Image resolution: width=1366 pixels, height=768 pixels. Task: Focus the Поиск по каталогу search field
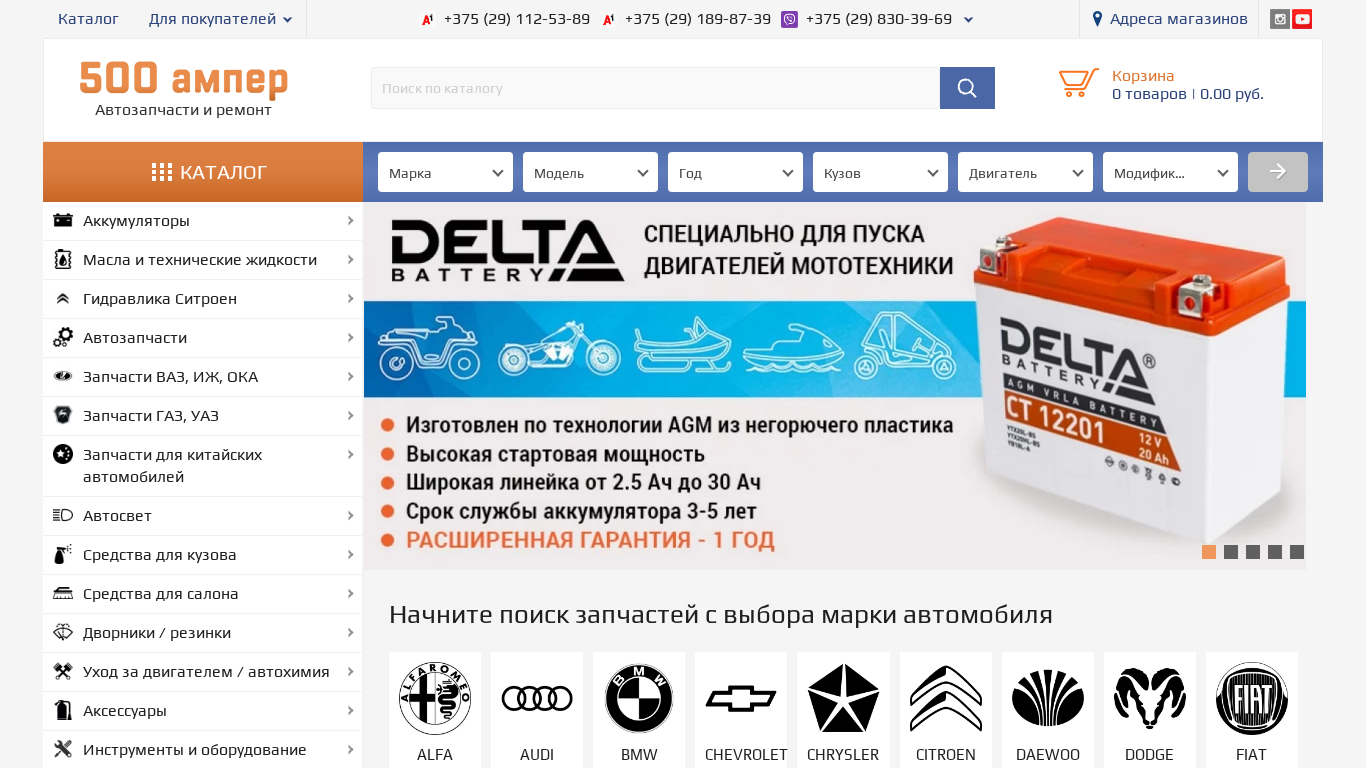[655, 88]
